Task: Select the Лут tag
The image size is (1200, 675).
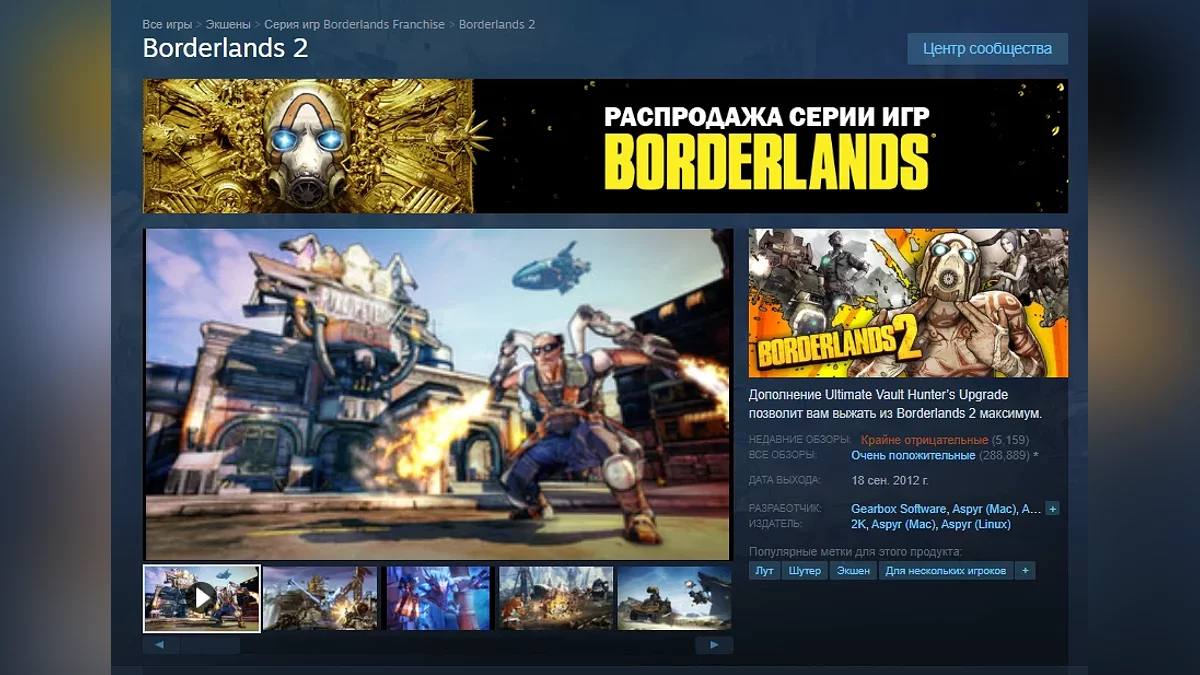Action: point(764,571)
